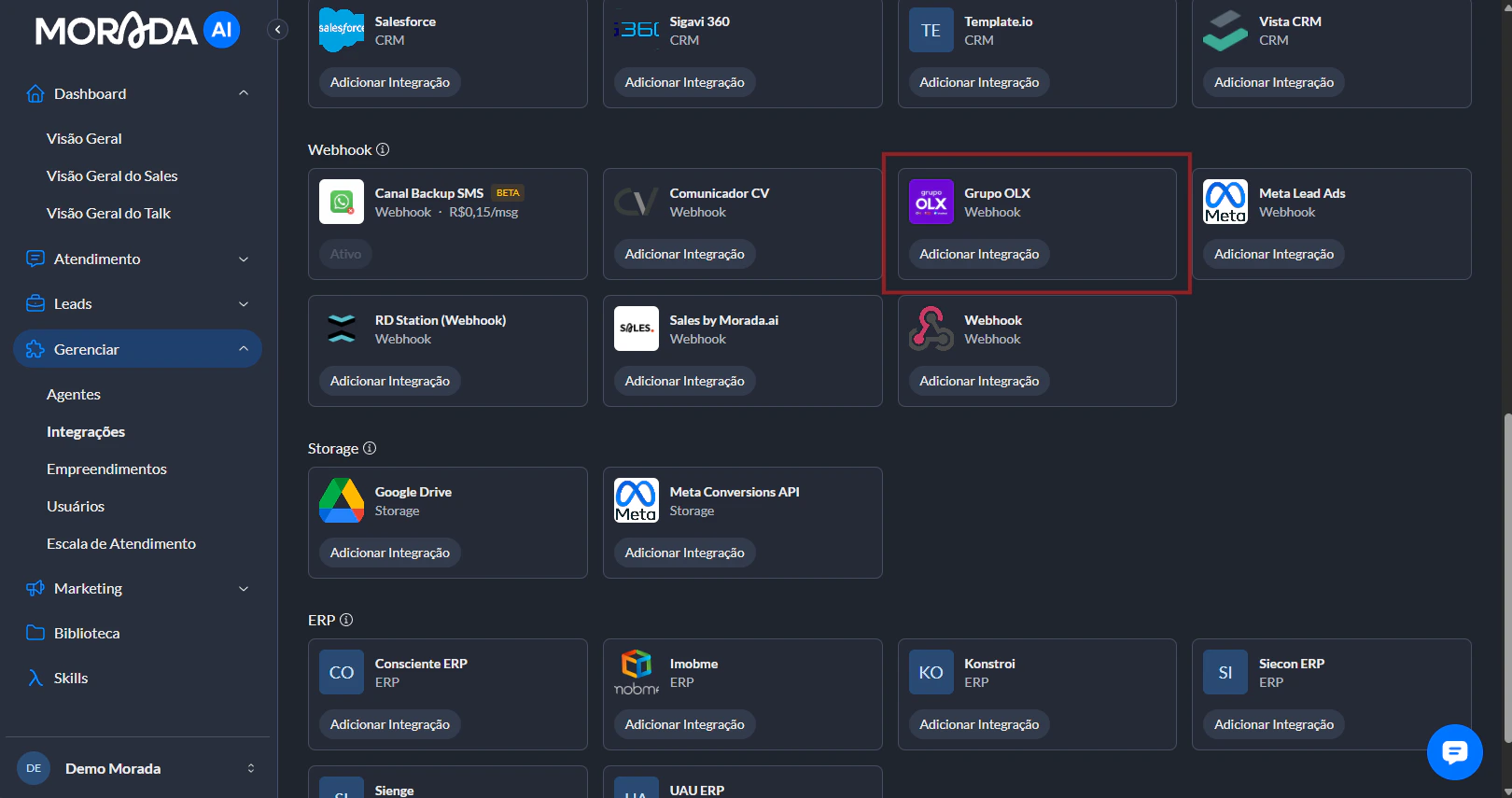Add integration for Siecon ERP
The image size is (1512, 798).
[1274, 724]
